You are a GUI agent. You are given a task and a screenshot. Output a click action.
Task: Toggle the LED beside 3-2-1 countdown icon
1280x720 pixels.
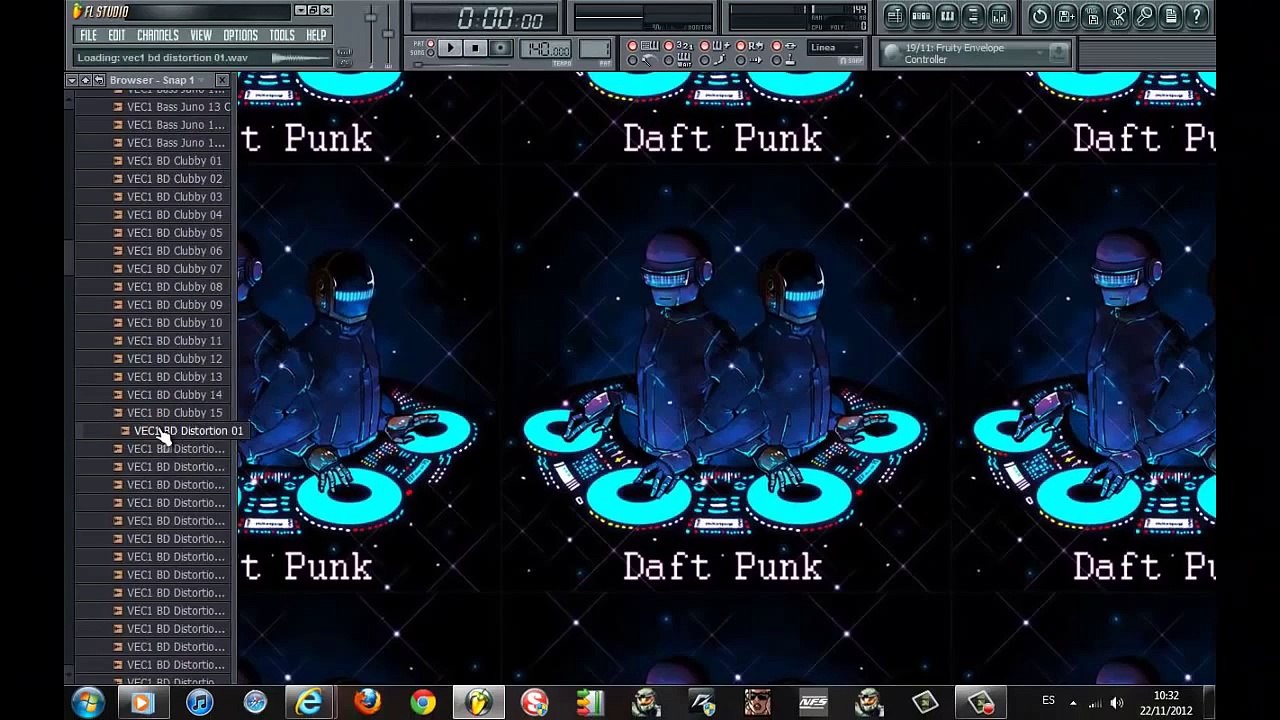668,46
